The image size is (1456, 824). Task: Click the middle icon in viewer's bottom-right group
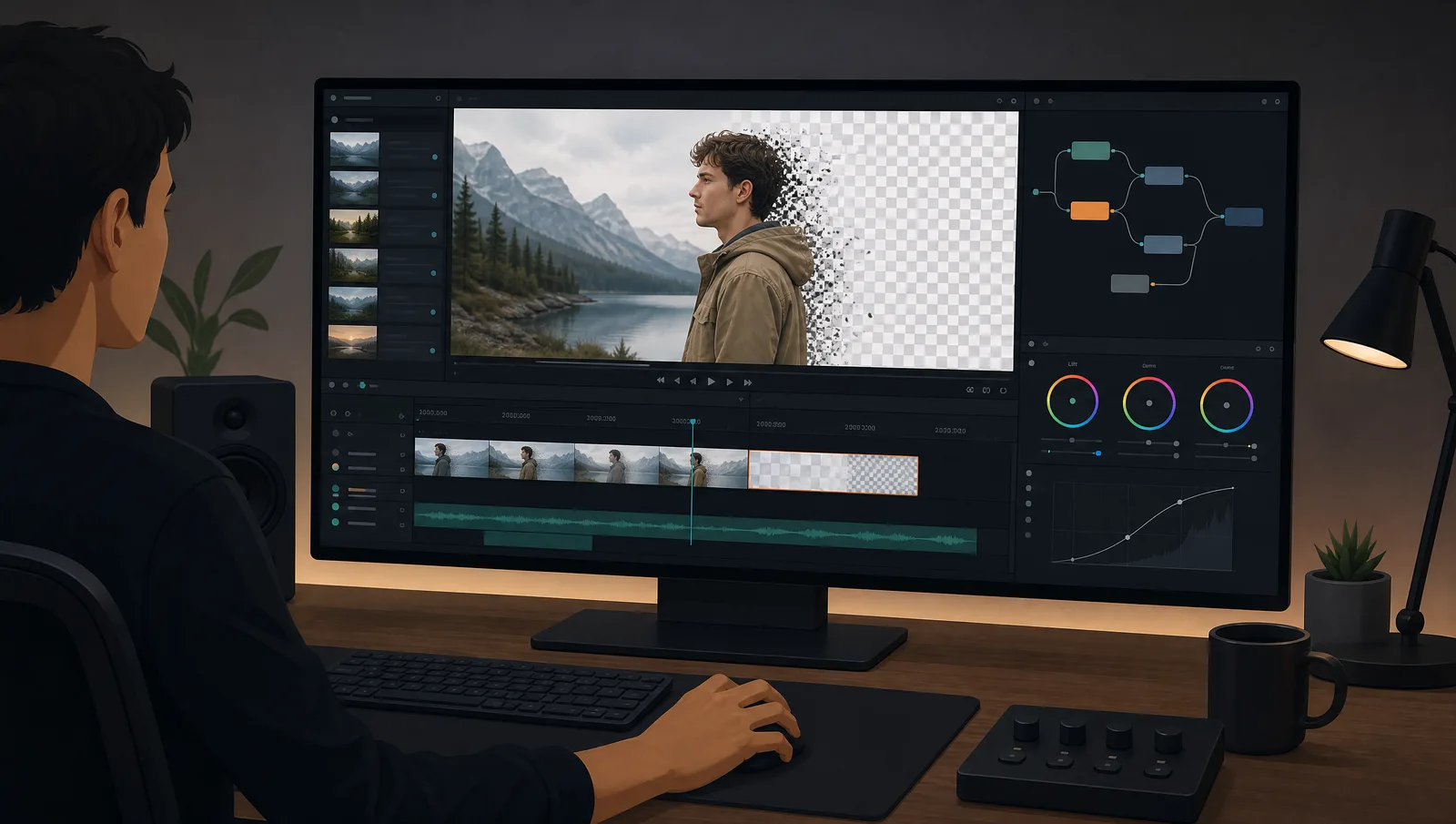coord(986,391)
